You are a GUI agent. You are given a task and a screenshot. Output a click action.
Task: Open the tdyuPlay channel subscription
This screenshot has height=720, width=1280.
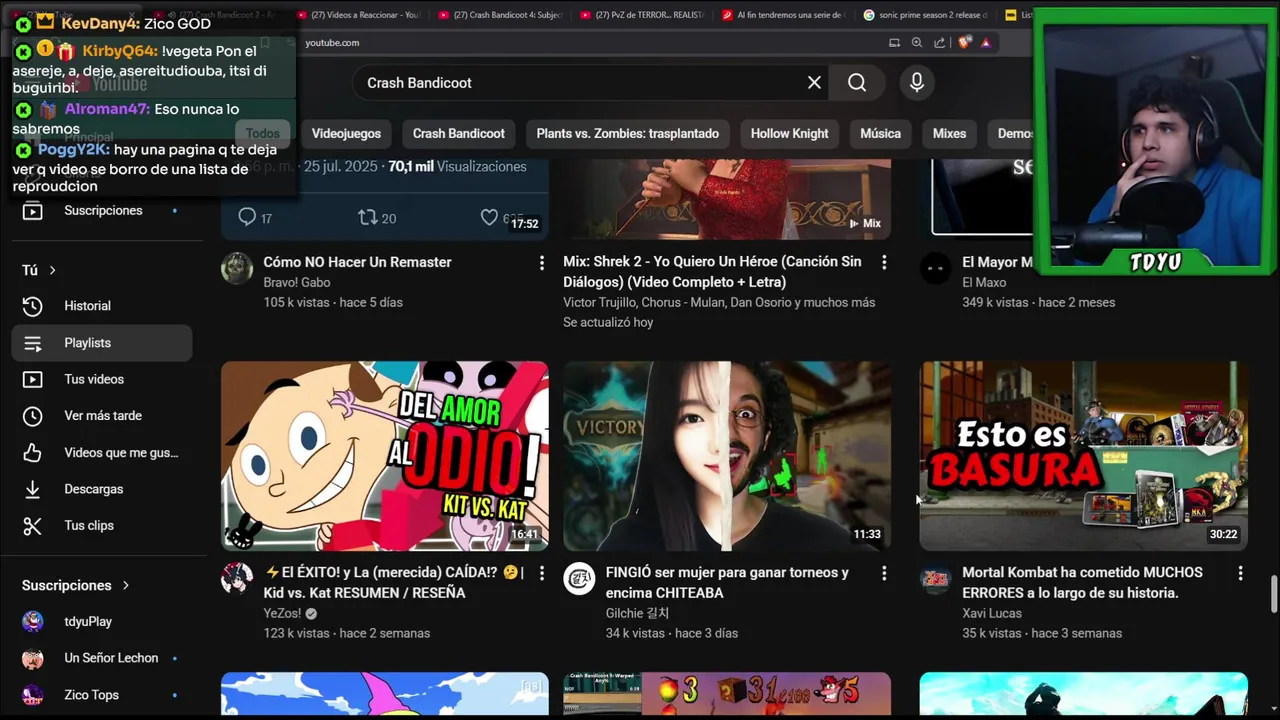(x=101, y=622)
